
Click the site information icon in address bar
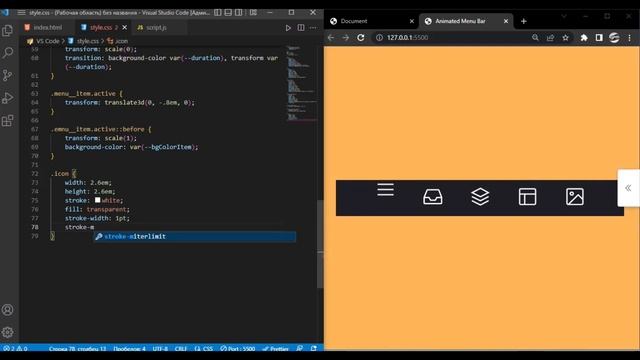[x=379, y=38]
